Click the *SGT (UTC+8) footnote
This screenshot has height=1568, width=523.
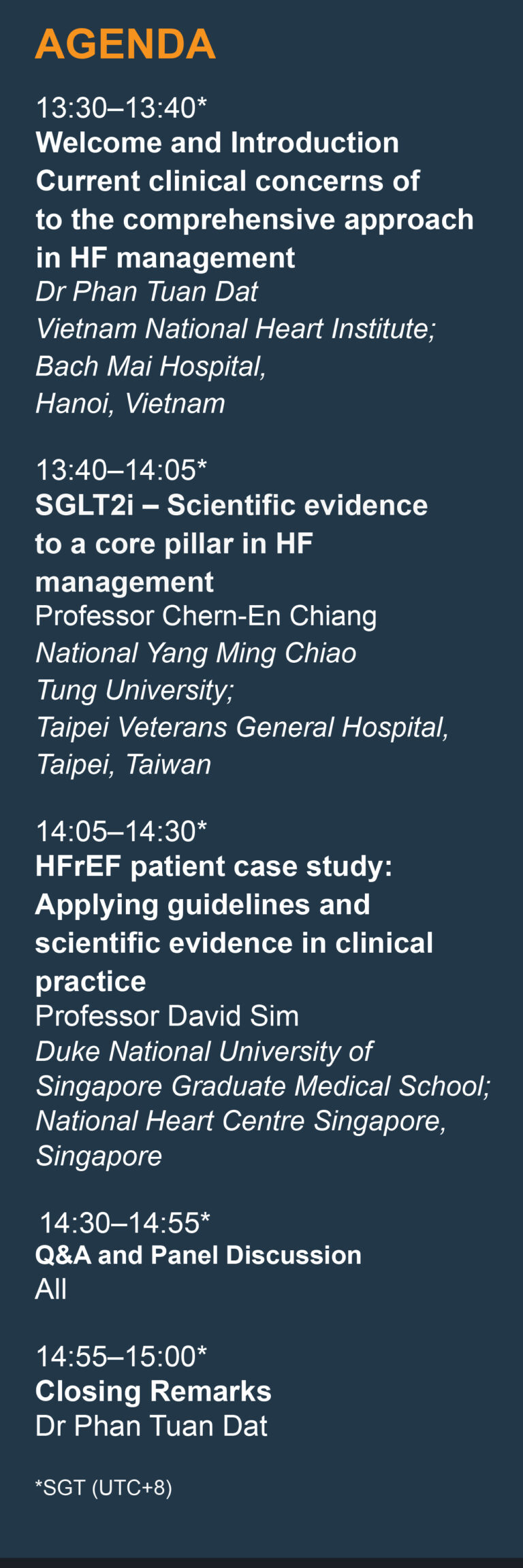(x=104, y=1488)
